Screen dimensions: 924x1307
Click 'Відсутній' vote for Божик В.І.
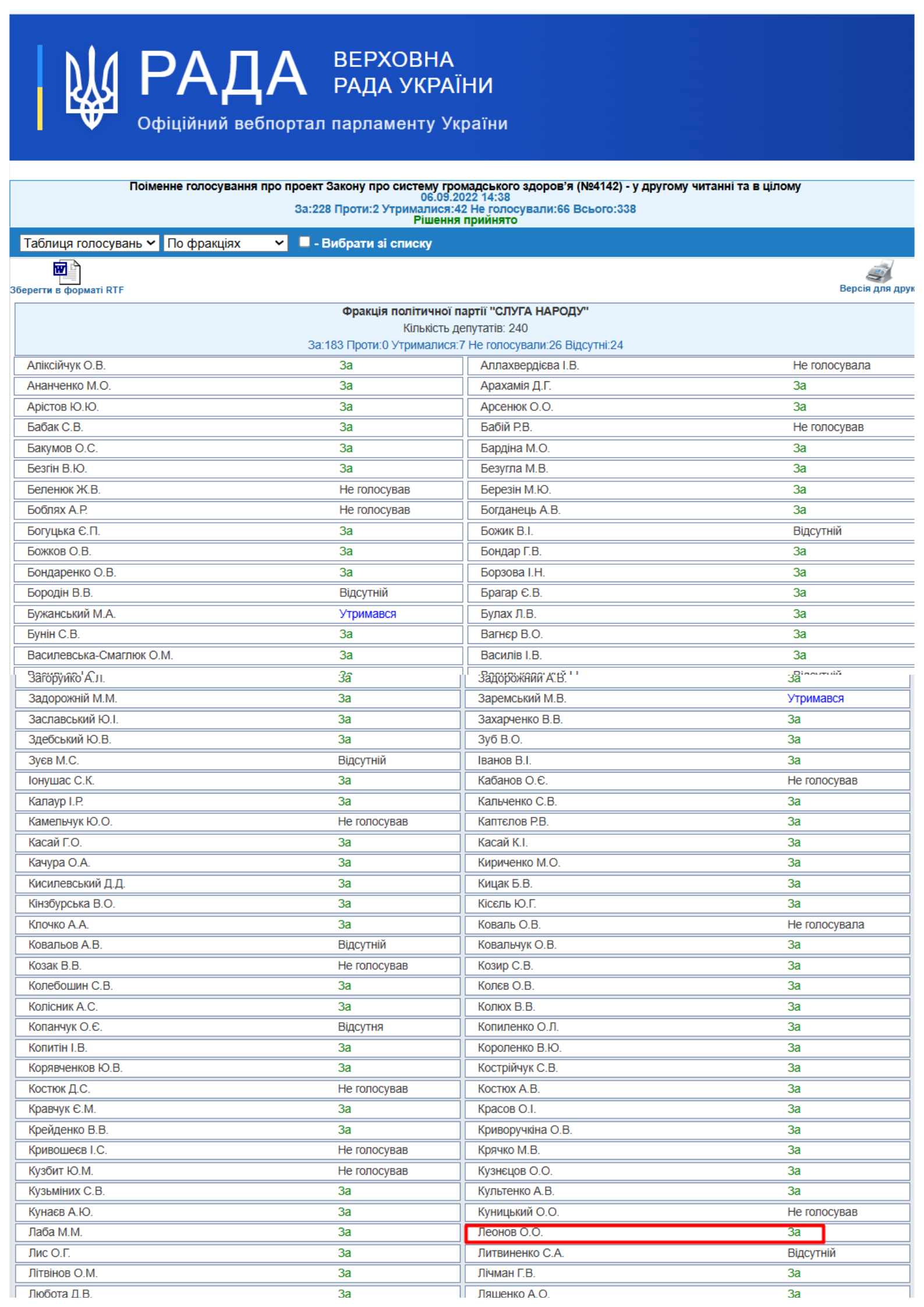tap(817, 531)
